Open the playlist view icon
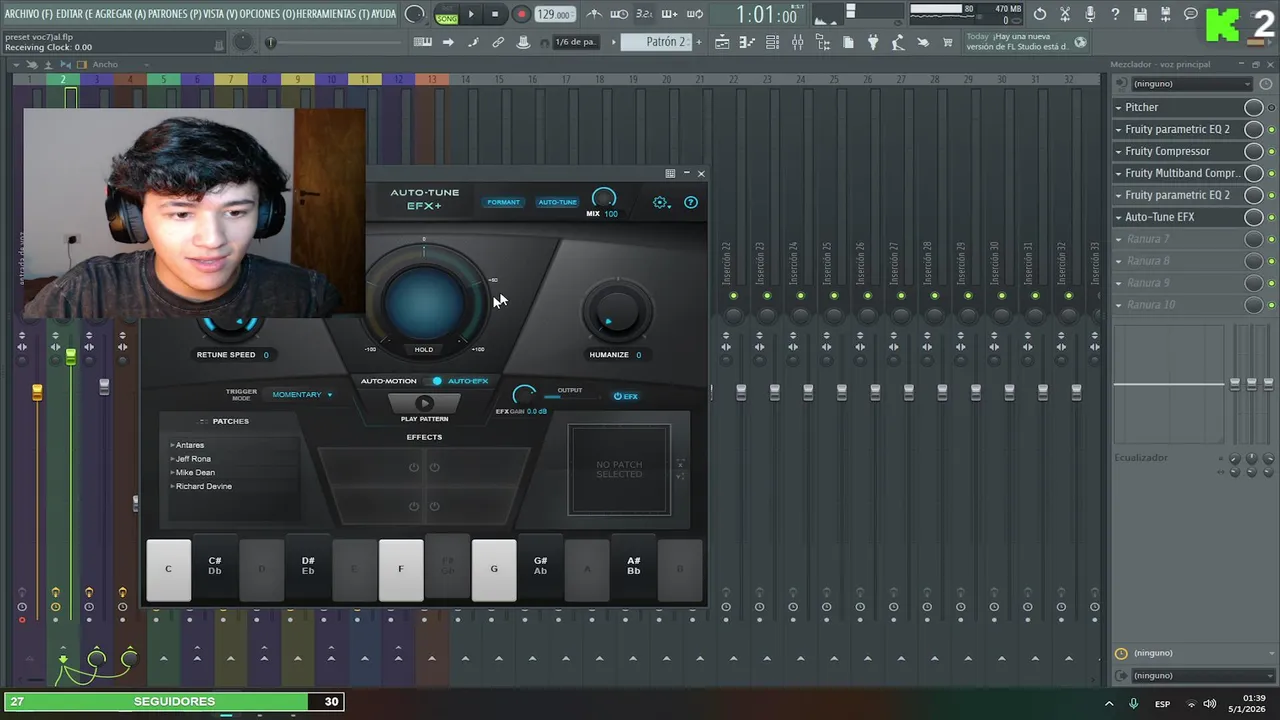 722,42
